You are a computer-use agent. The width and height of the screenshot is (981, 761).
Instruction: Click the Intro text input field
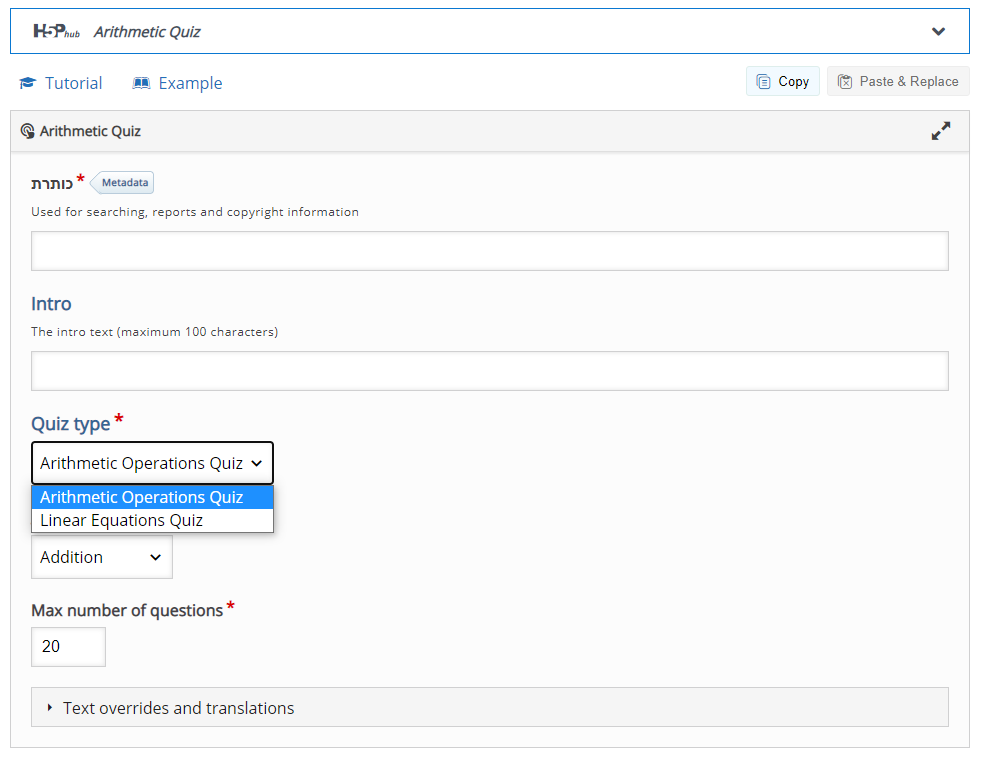click(x=489, y=371)
